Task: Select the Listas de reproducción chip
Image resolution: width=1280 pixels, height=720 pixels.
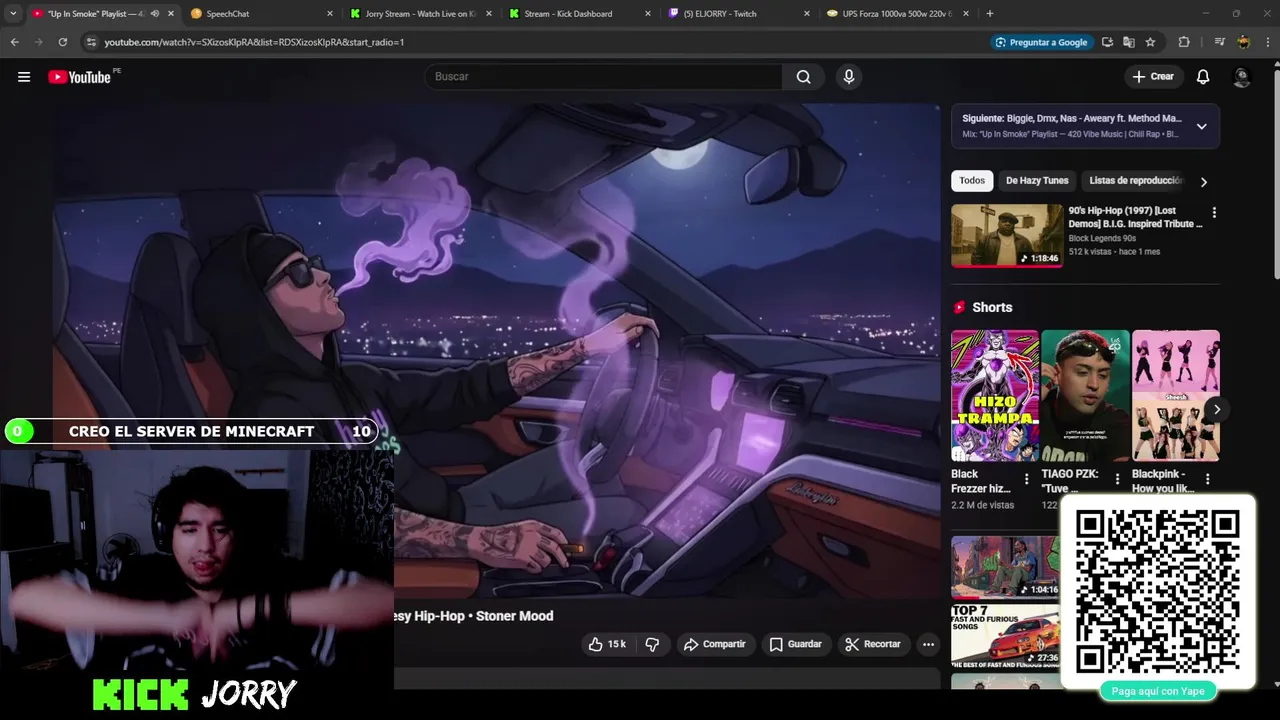Action: click(x=1136, y=181)
